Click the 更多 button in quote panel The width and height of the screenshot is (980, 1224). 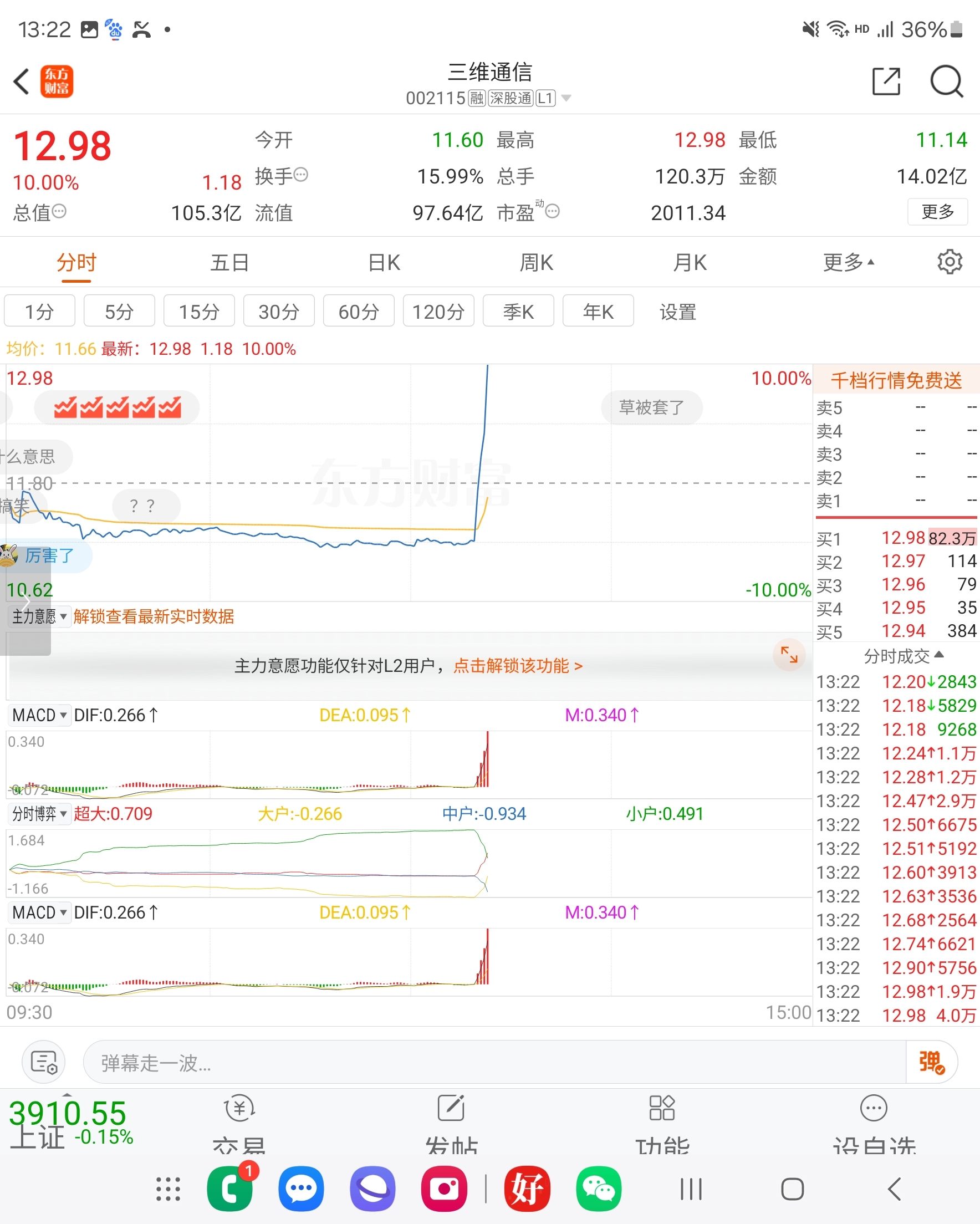click(x=937, y=212)
